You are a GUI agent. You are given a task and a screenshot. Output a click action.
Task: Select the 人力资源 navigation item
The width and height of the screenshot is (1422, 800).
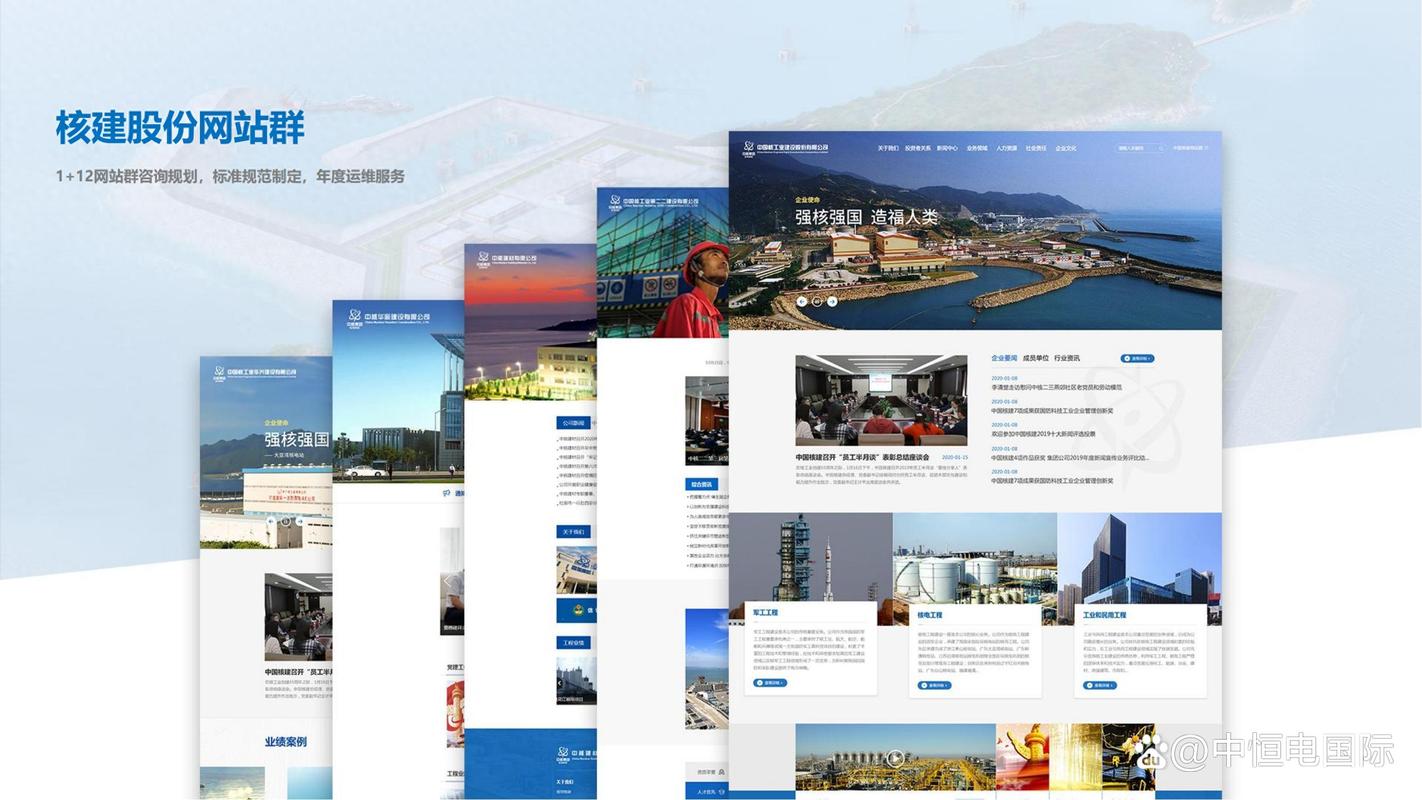click(1006, 148)
